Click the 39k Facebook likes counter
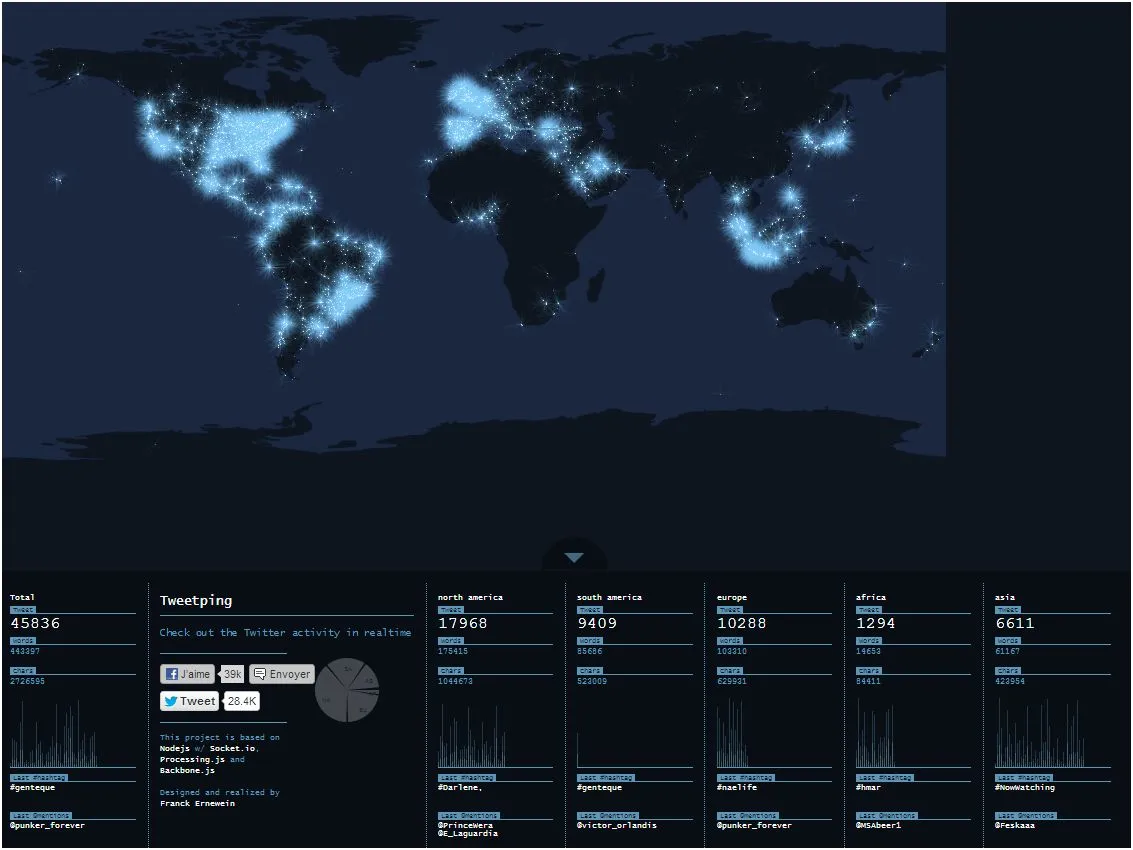Screen dimensions: 1133x850 point(233,674)
